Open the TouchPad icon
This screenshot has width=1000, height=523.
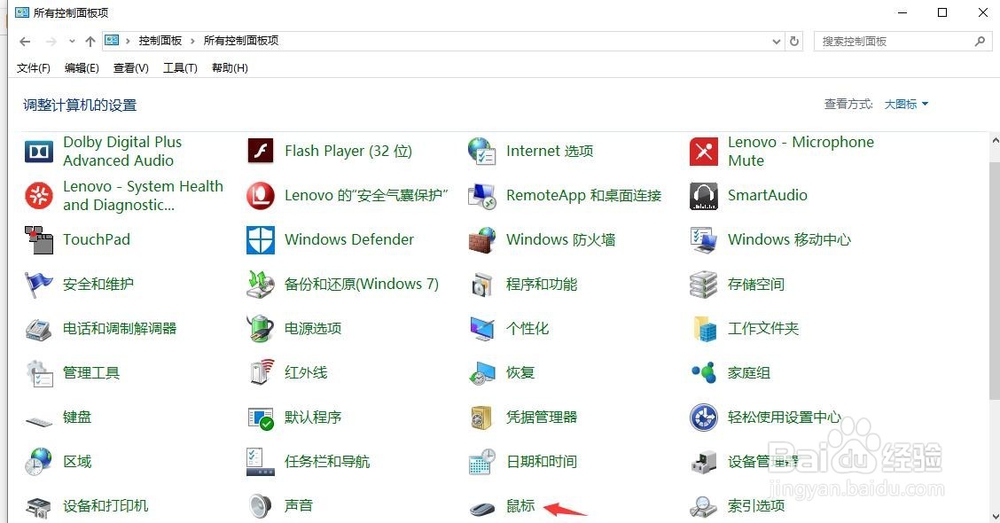(39, 240)
